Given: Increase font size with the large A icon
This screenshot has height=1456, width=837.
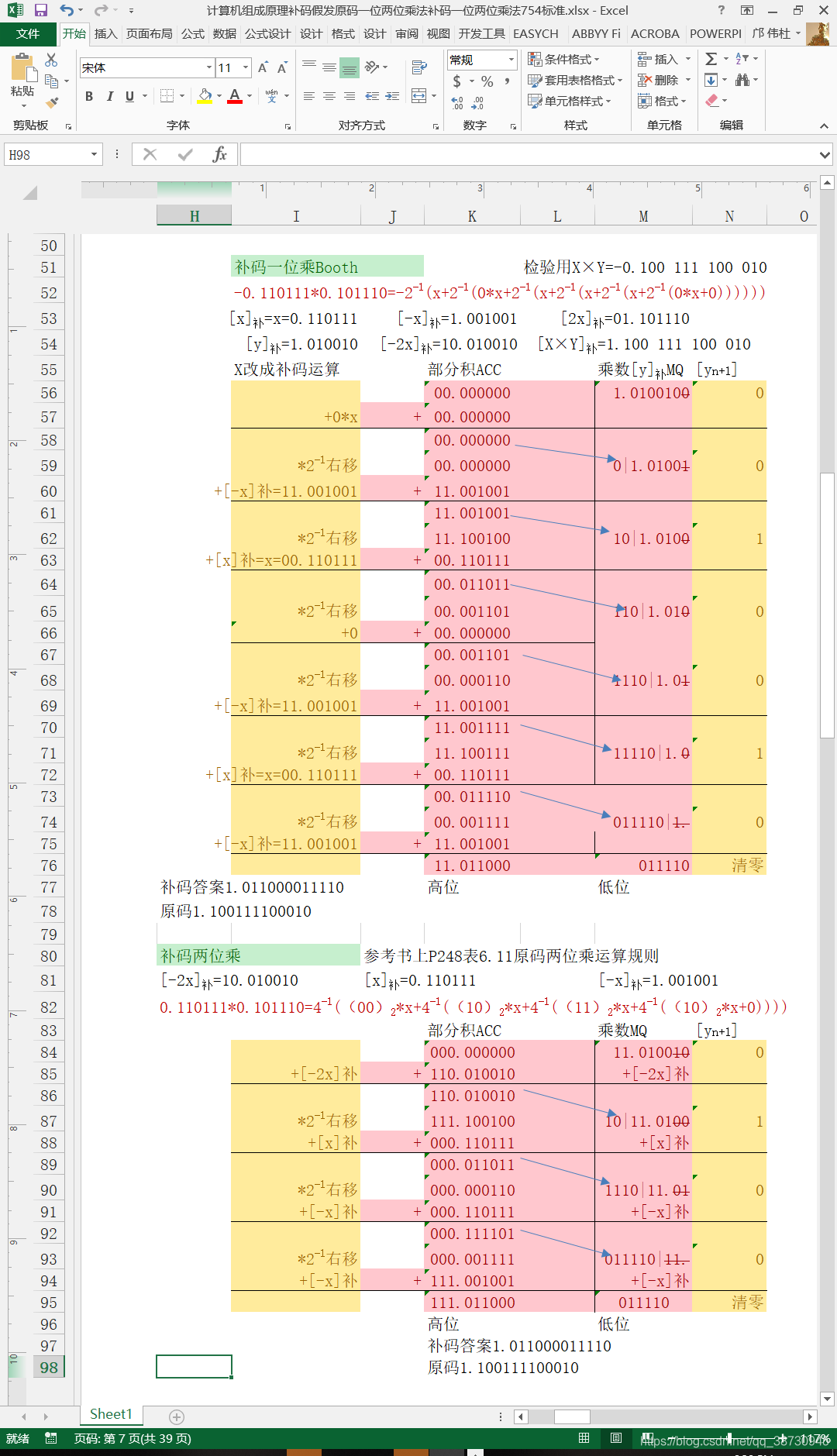Looking at the screenshot, I should point(263,68).
